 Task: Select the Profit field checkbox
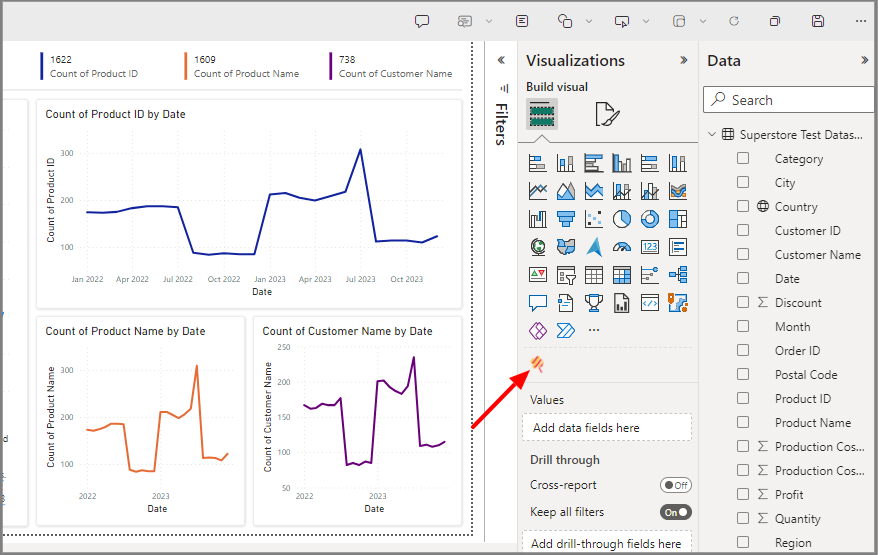tap(743, 495)
